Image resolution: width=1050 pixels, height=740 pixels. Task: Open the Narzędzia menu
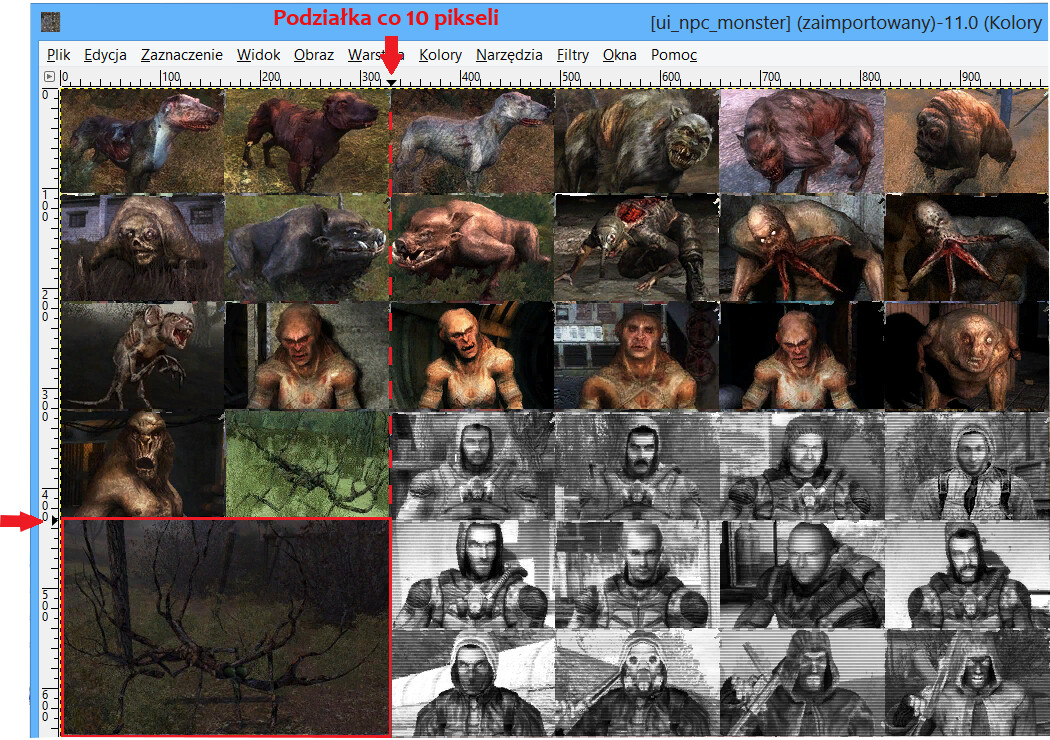(x=509, y=55)
